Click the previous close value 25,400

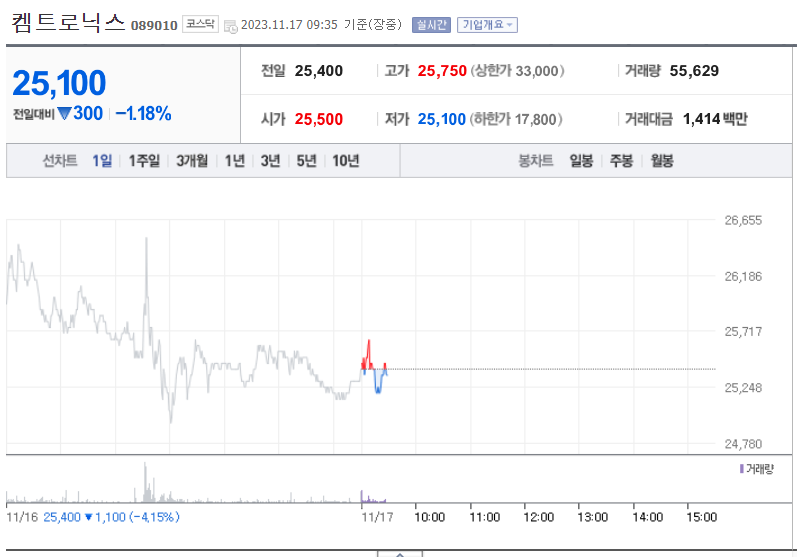[x=319, y=71]
